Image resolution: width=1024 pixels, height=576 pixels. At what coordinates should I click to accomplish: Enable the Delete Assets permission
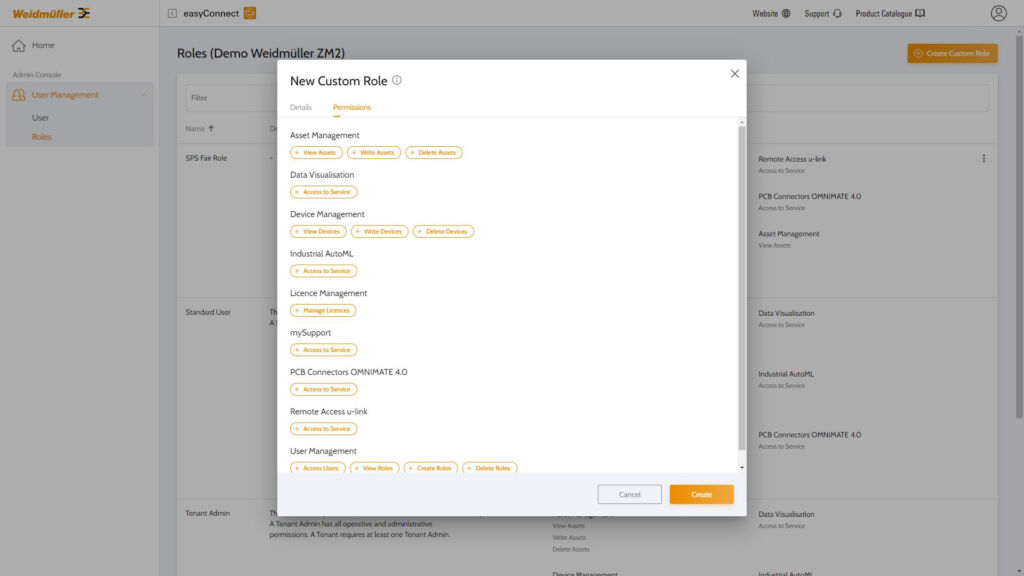point(434,152)
